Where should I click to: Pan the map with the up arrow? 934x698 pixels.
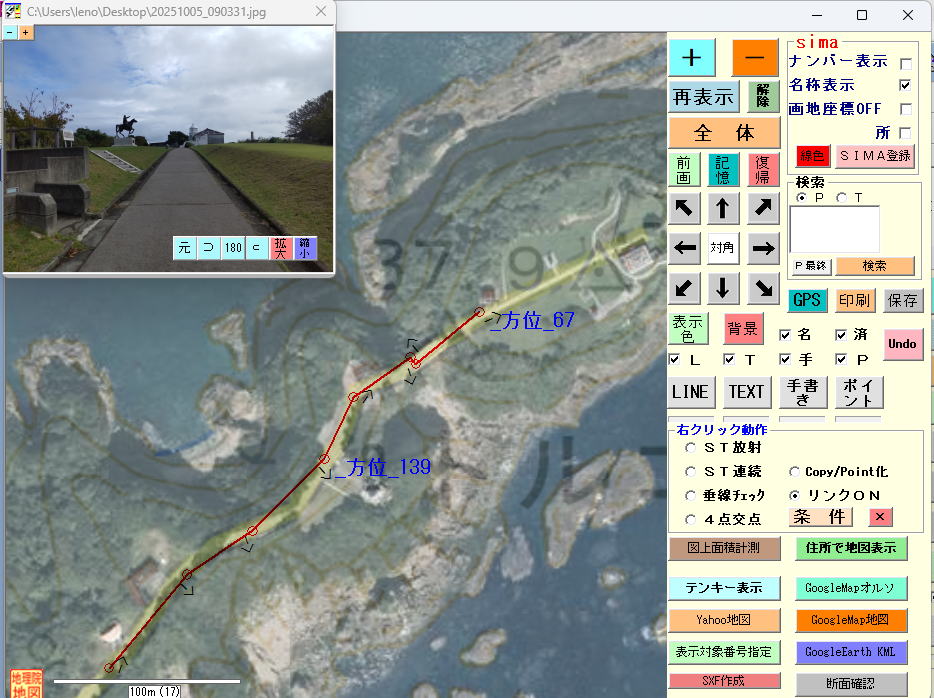(x=723, y=208)
